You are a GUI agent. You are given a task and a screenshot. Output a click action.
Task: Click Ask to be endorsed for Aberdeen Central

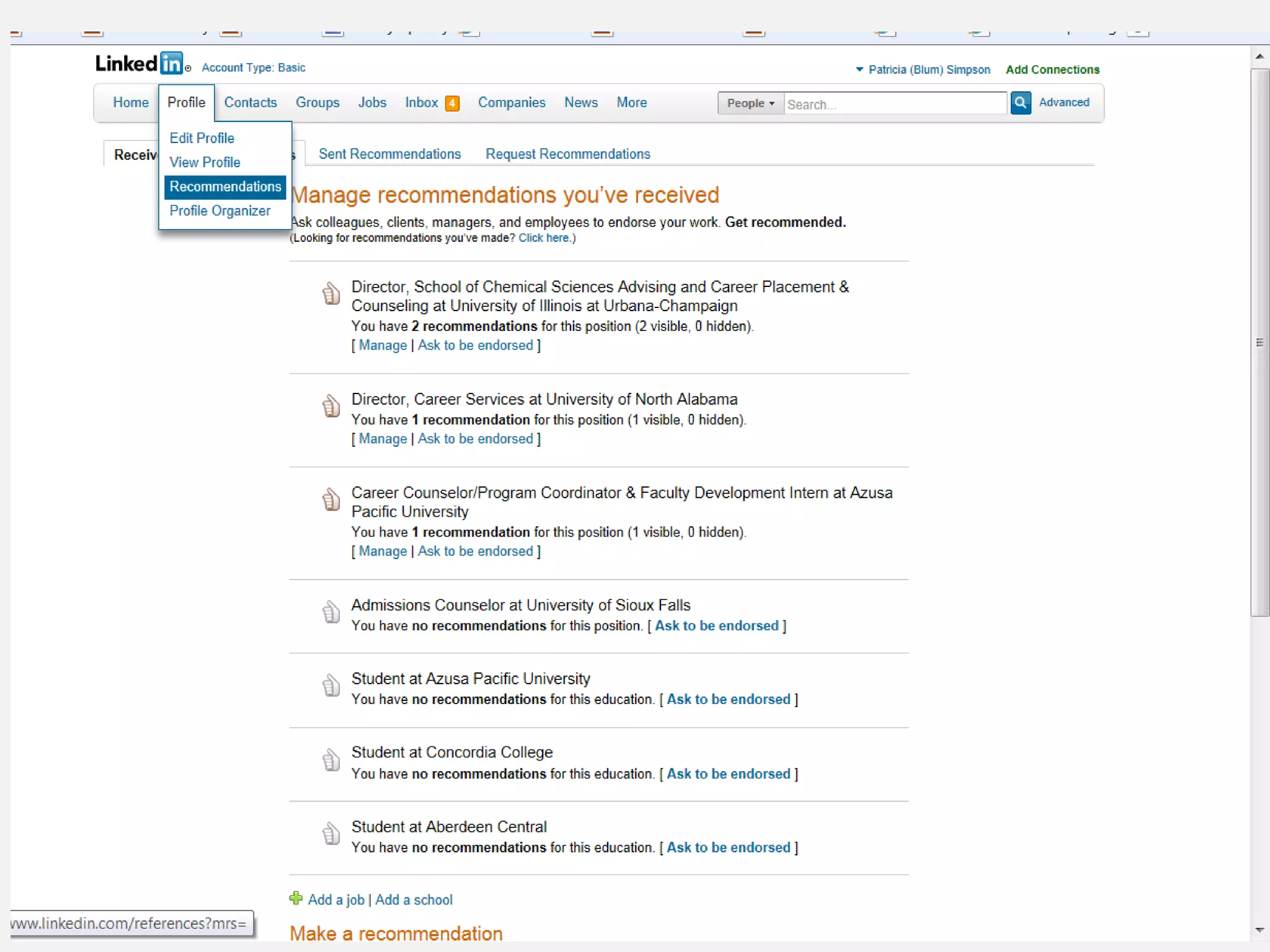[x=728, y=848]
